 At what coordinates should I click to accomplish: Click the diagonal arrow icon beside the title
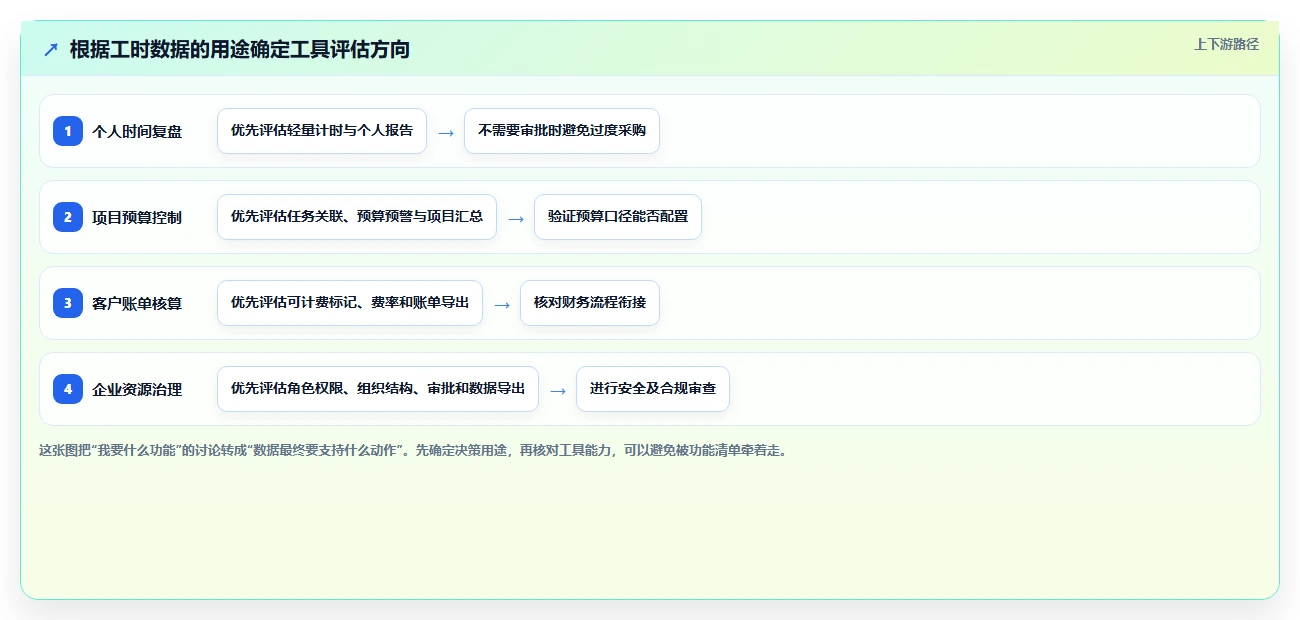pos(51,49)
